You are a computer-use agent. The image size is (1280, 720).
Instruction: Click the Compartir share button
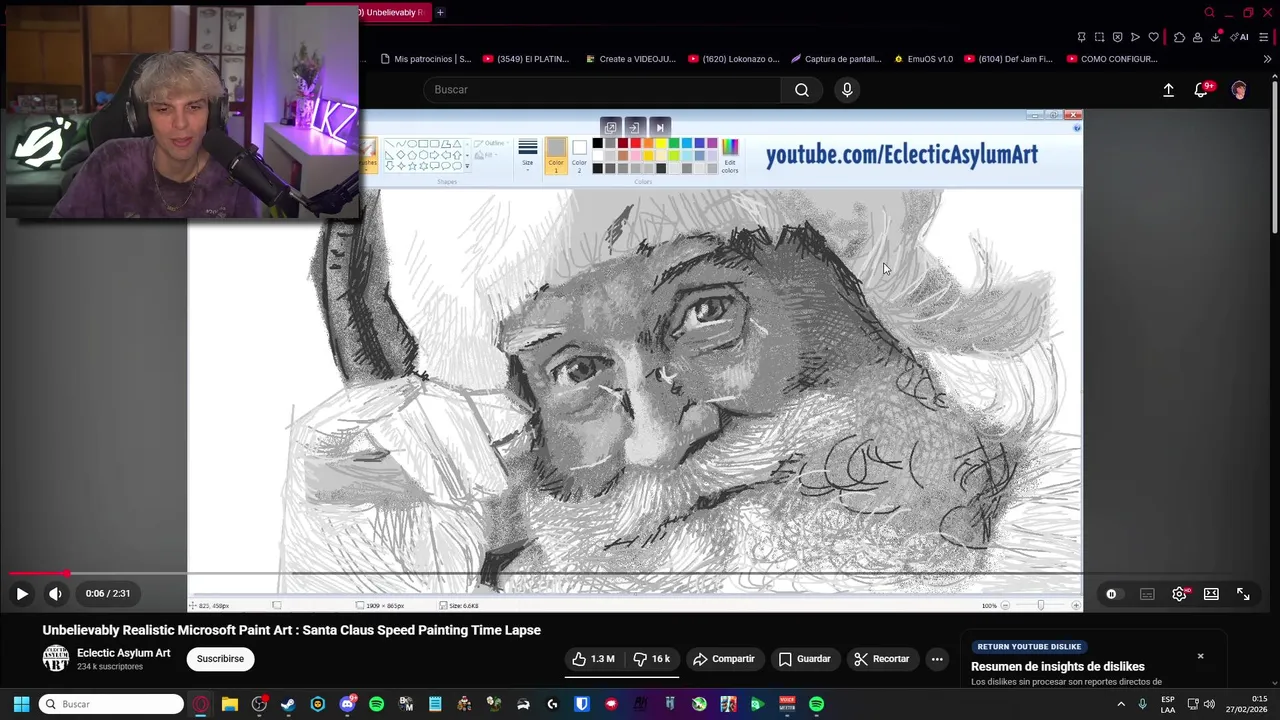tap(724, 659)
